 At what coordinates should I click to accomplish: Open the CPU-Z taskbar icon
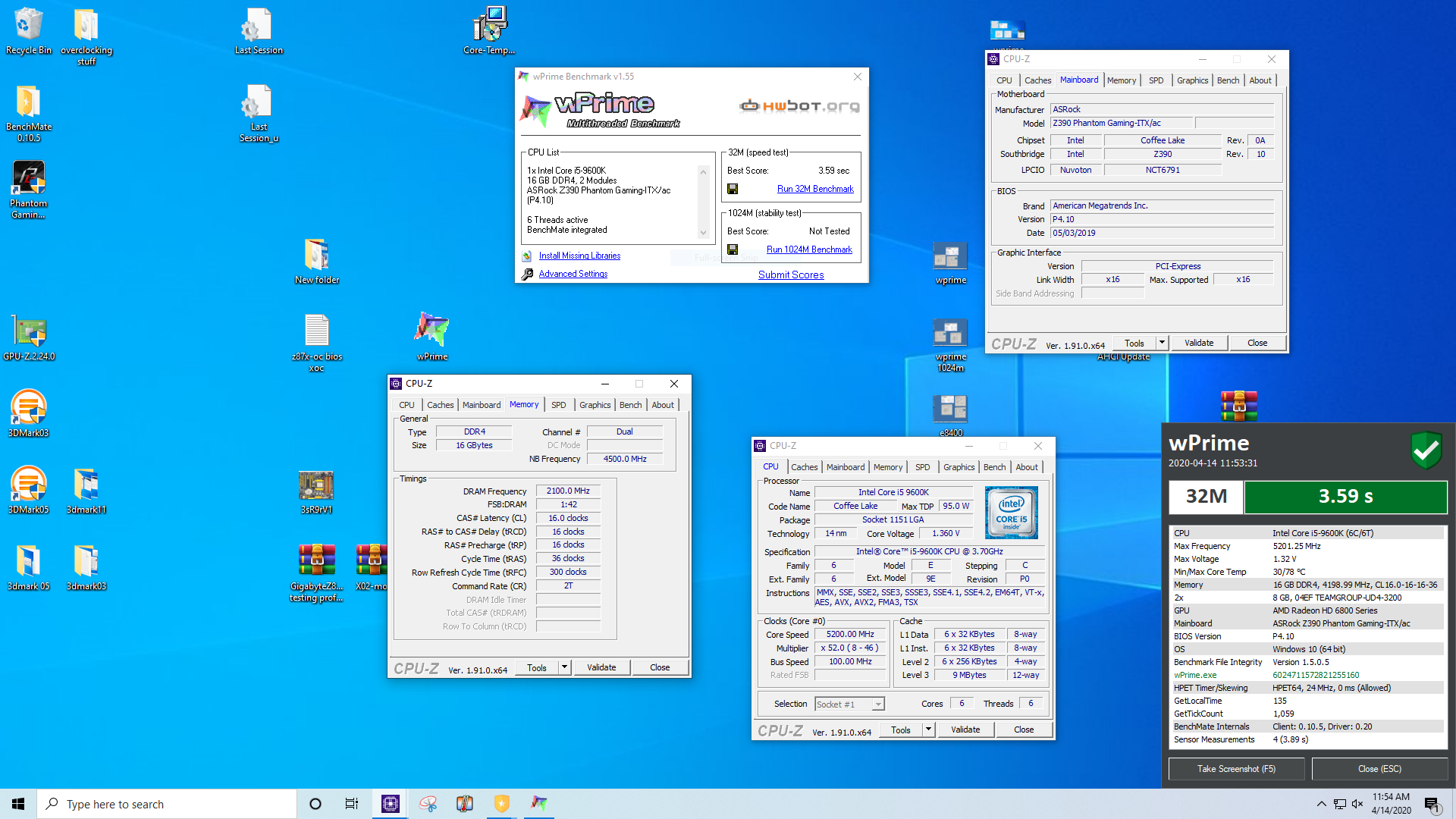click(x=391, y=804)
